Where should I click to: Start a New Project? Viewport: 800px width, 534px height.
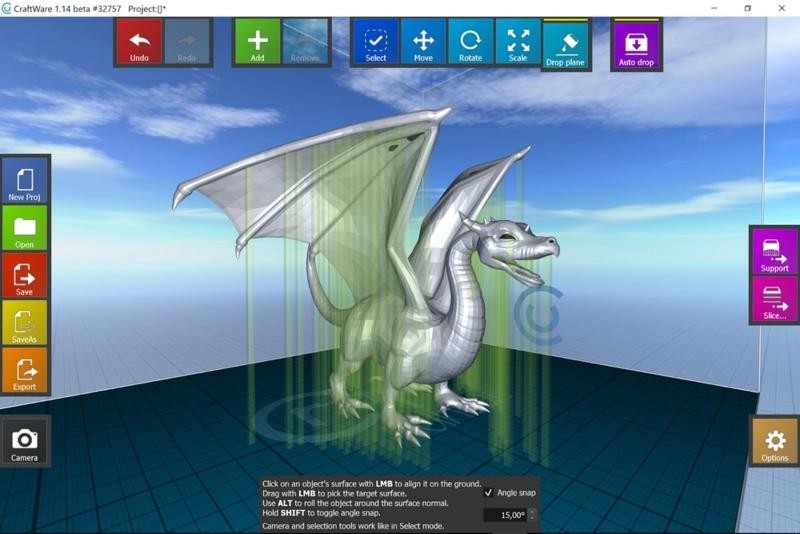[24, 181]
